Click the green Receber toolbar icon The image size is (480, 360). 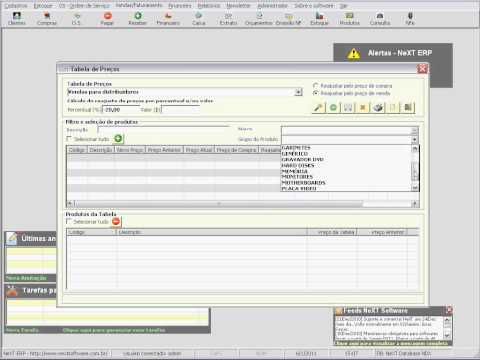(x=138, y=19)
